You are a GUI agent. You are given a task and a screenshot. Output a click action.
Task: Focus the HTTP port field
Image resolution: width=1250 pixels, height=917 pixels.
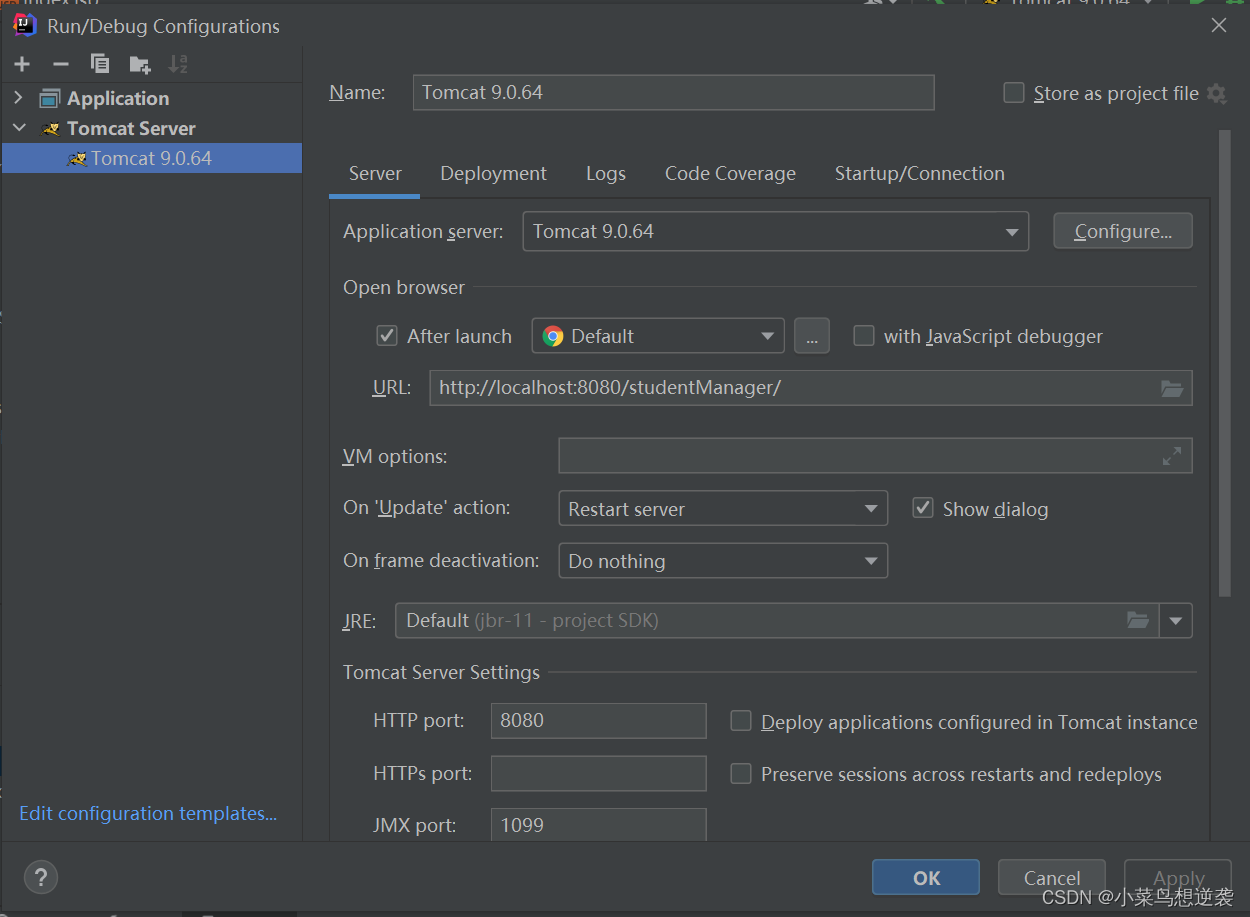[x=599, y=721]
